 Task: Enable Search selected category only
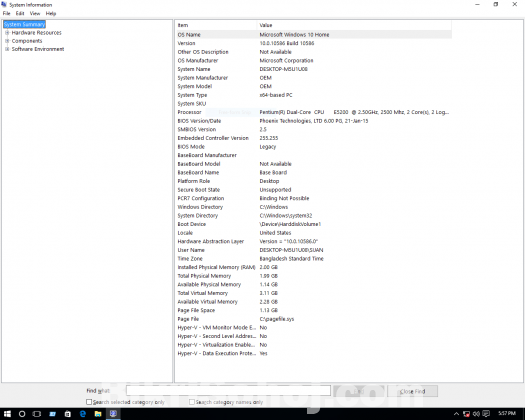tap(89, 402)
